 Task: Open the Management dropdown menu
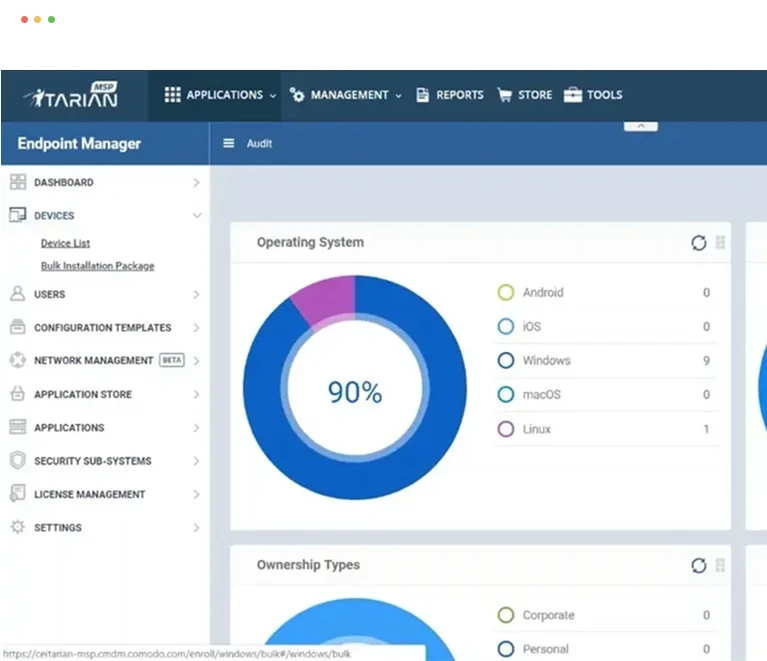pyautogui.click(x=345, y=95)
